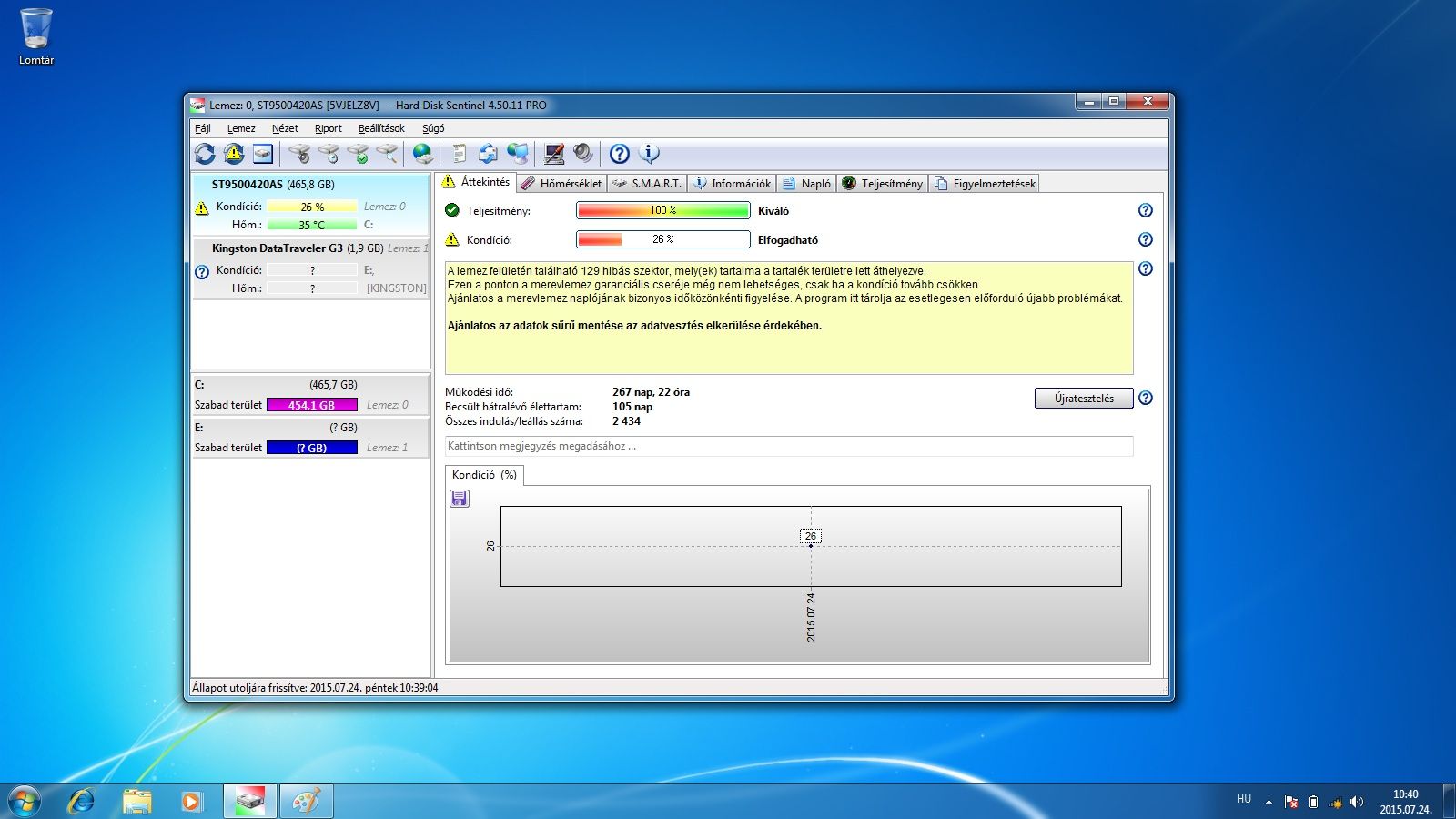Click the E: free space (? GB) bar
Image resolution: width=1456 pixels, height=819 pixels.
(312, 448)
